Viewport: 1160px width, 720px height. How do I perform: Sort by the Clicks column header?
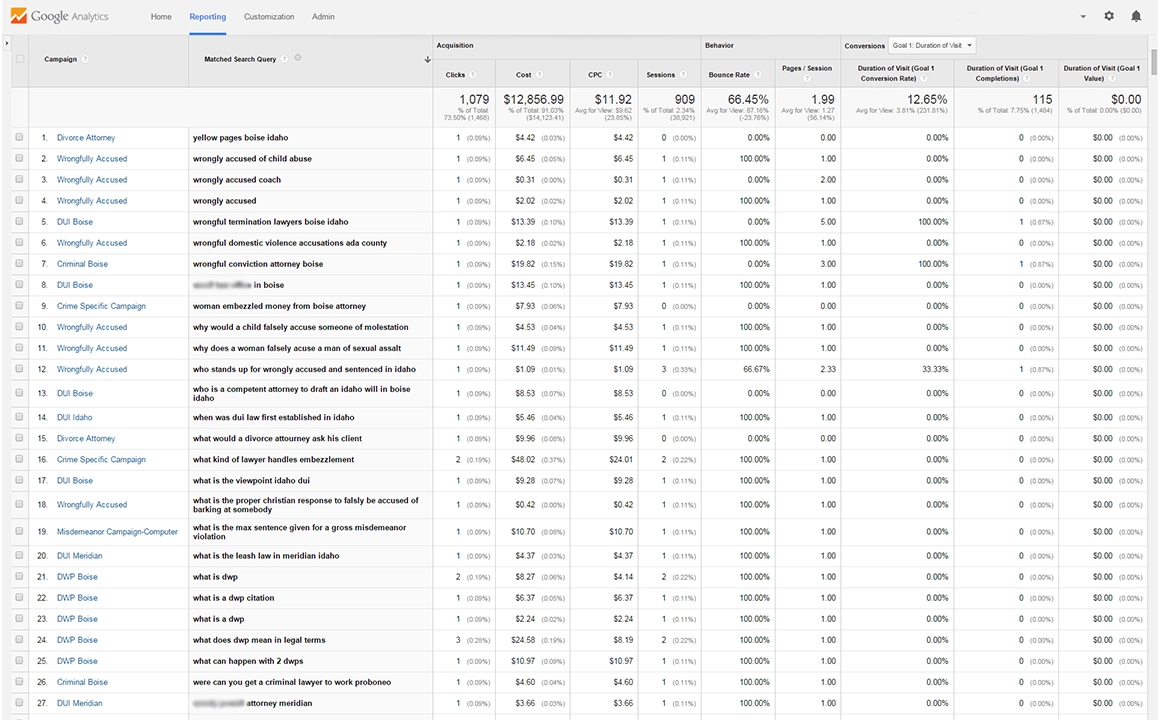pos(455,75)
